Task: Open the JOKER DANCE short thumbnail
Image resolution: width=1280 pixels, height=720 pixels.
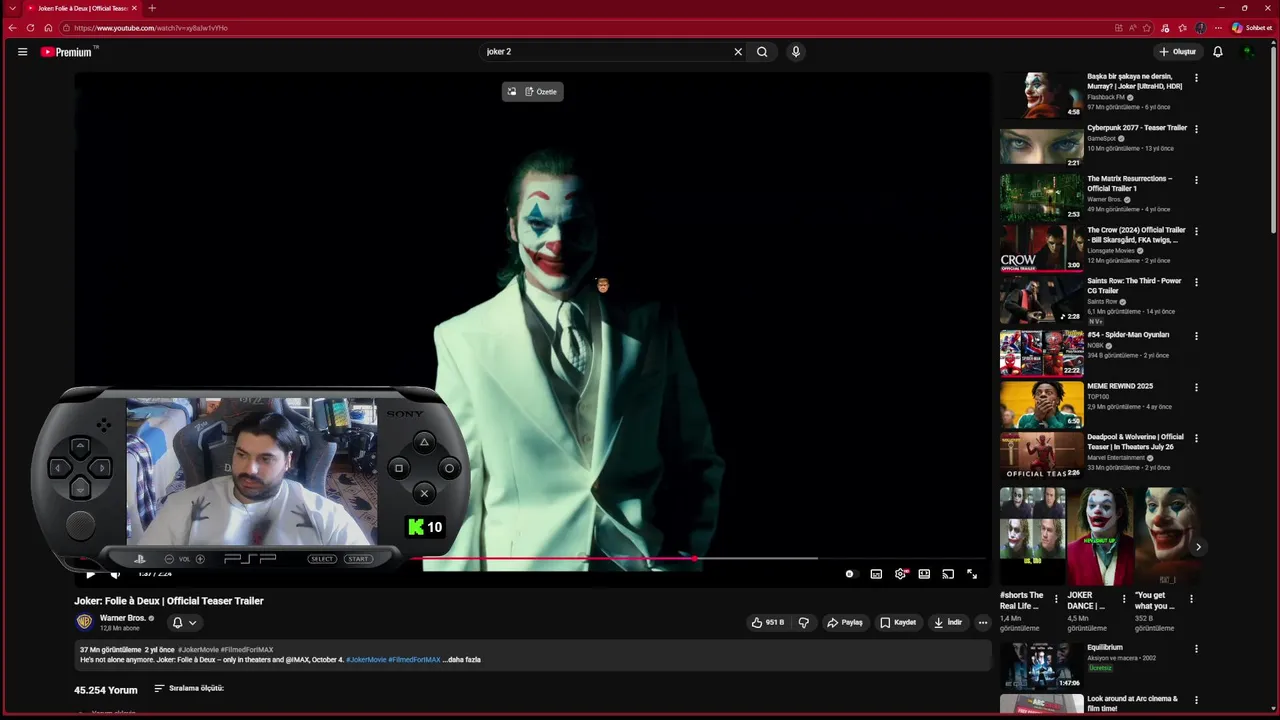Action: [1099, 536]
